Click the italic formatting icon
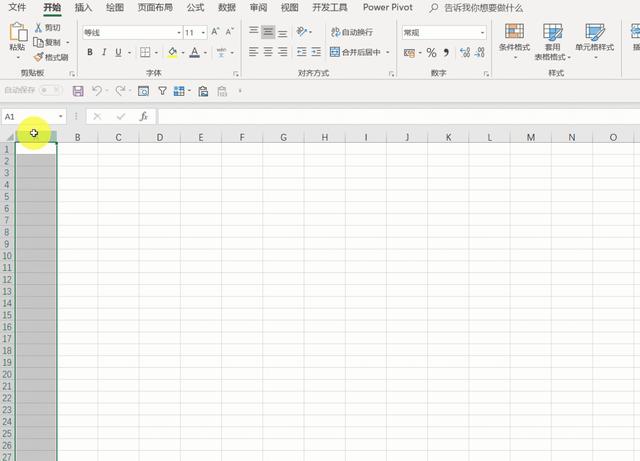 103,52
